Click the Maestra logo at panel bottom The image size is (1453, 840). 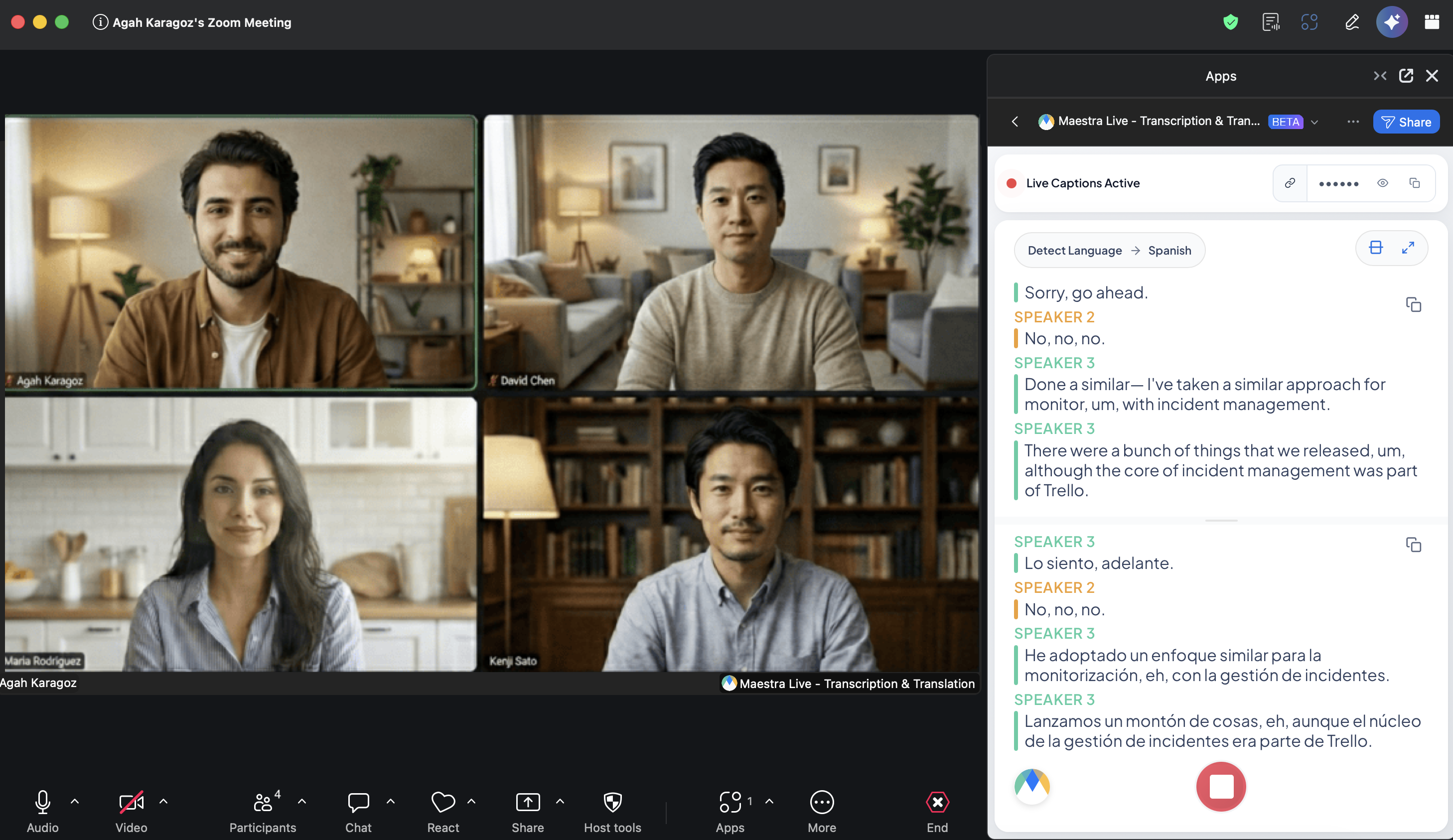[1031, 785]
